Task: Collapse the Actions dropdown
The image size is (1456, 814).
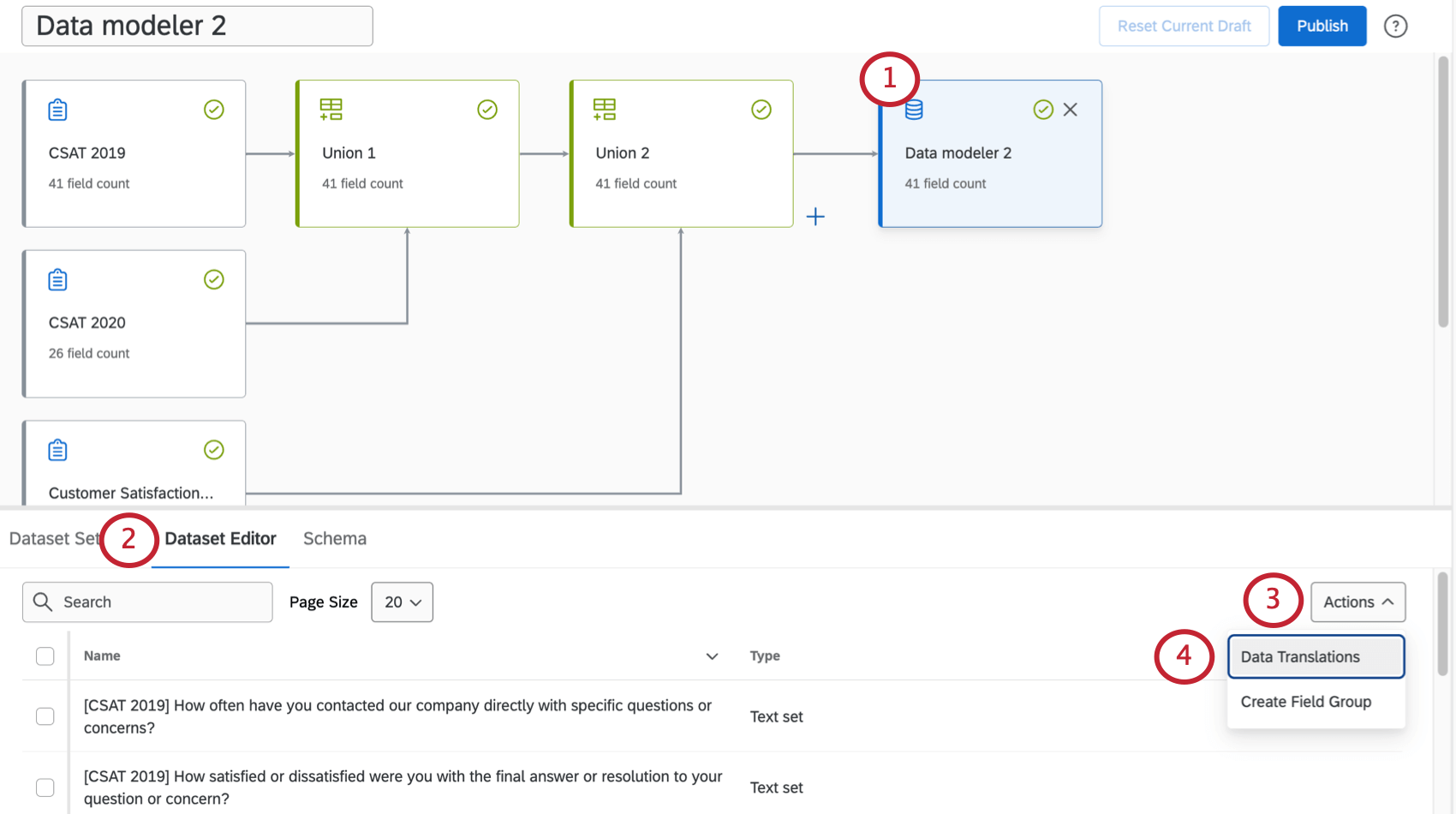Action: tap(1357, 602)
